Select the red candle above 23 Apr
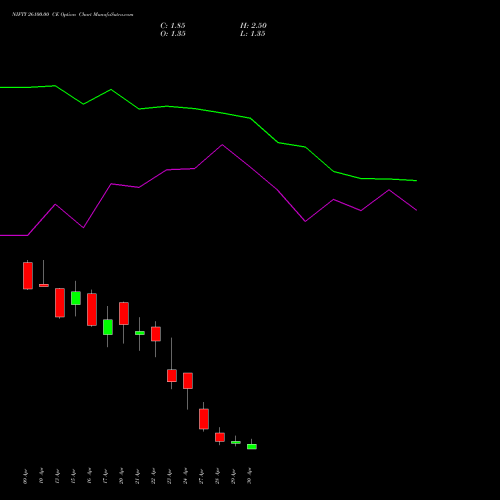 pos(172,376)
